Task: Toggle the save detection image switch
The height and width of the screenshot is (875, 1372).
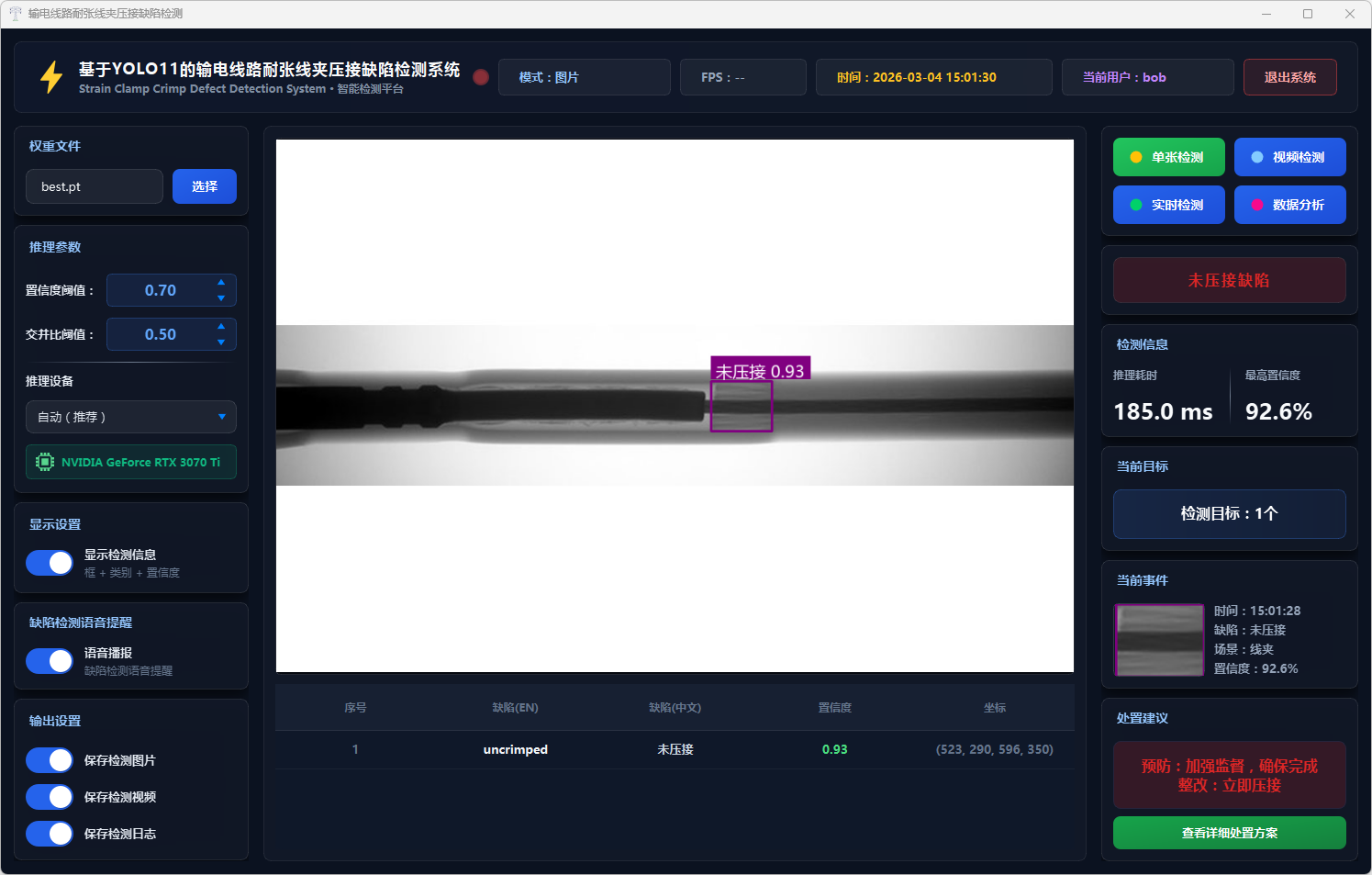Action: click(50, 760)
